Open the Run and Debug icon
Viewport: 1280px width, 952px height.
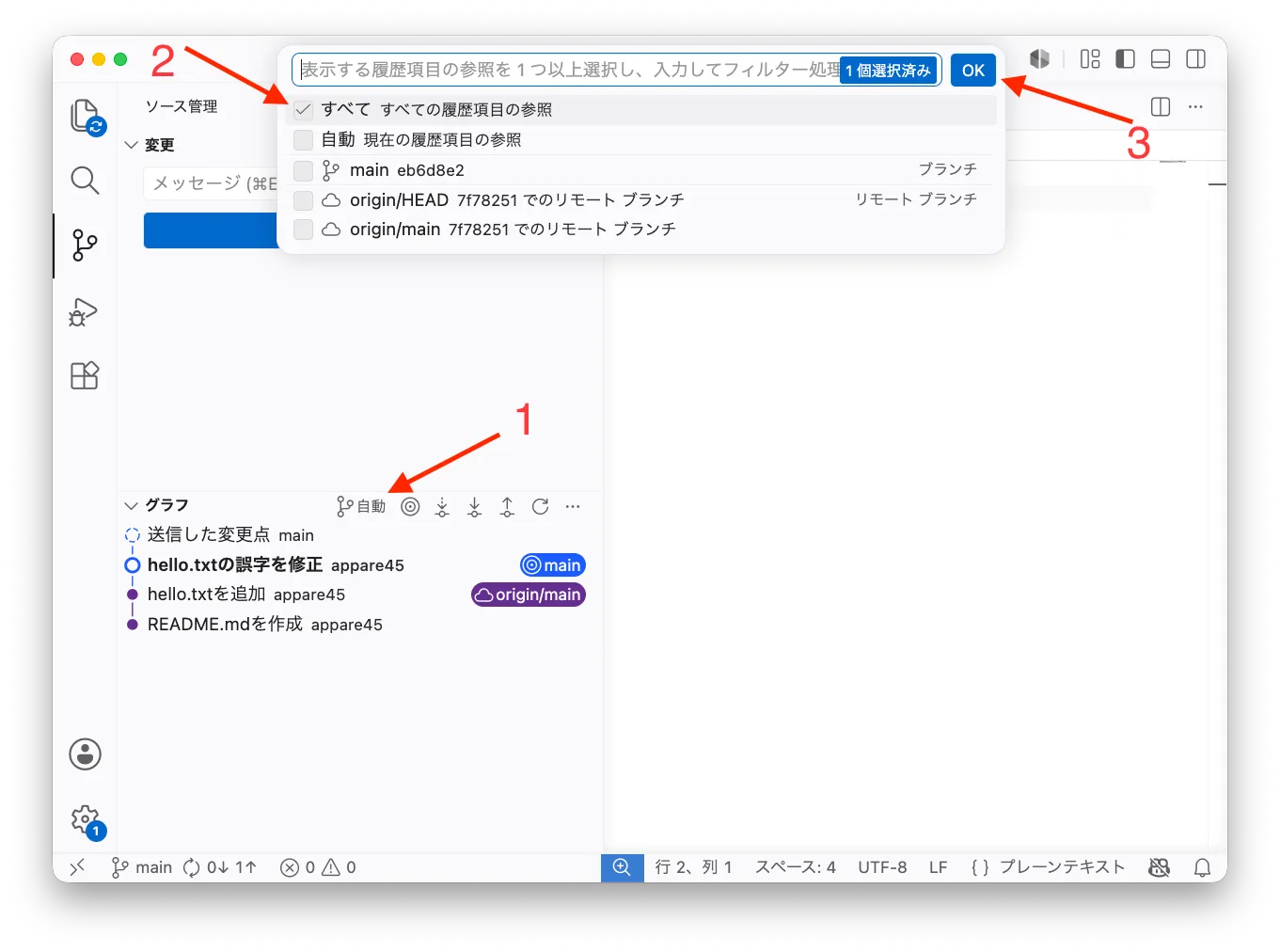[84, 311]
